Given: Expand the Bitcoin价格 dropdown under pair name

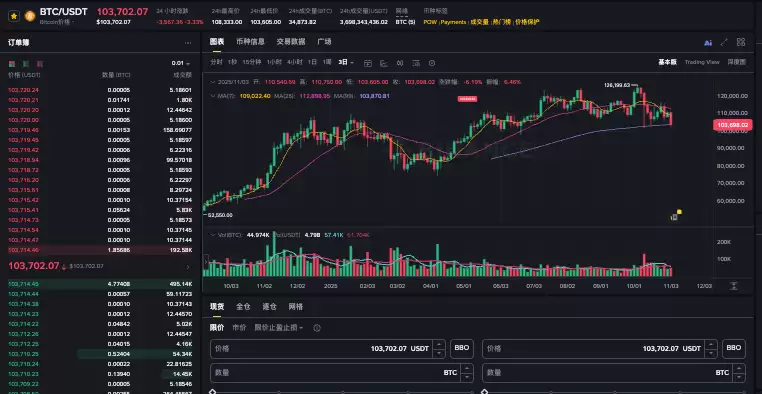Looking at the screenshot, I should pos(57,22).
